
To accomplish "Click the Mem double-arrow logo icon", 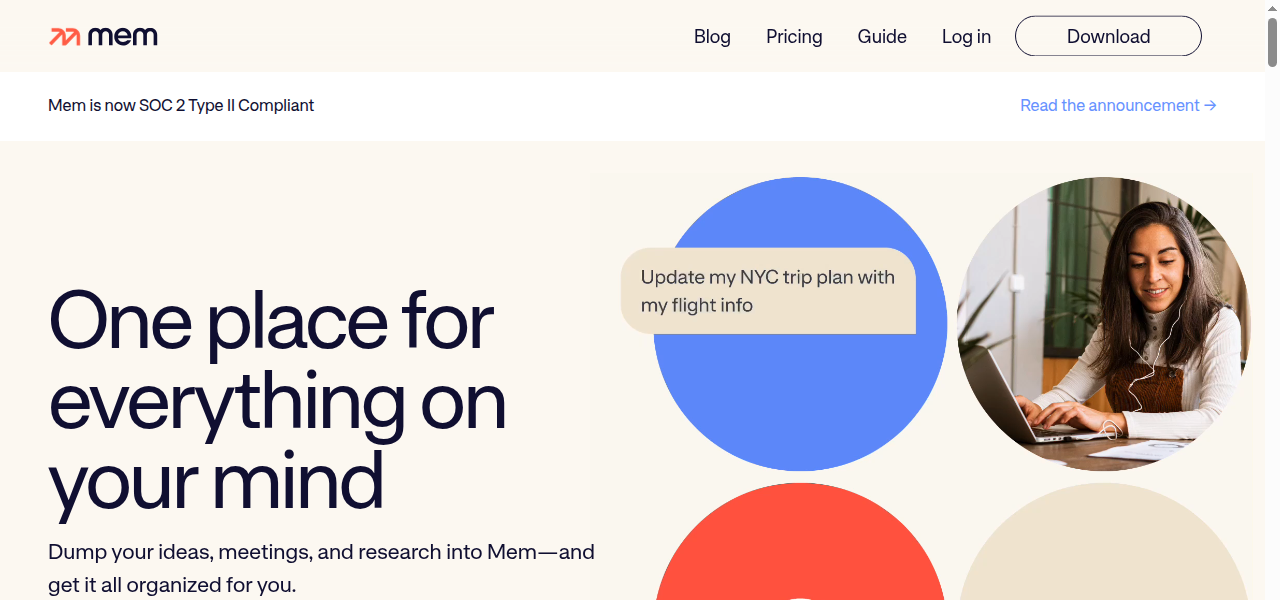I will point(64,37).
